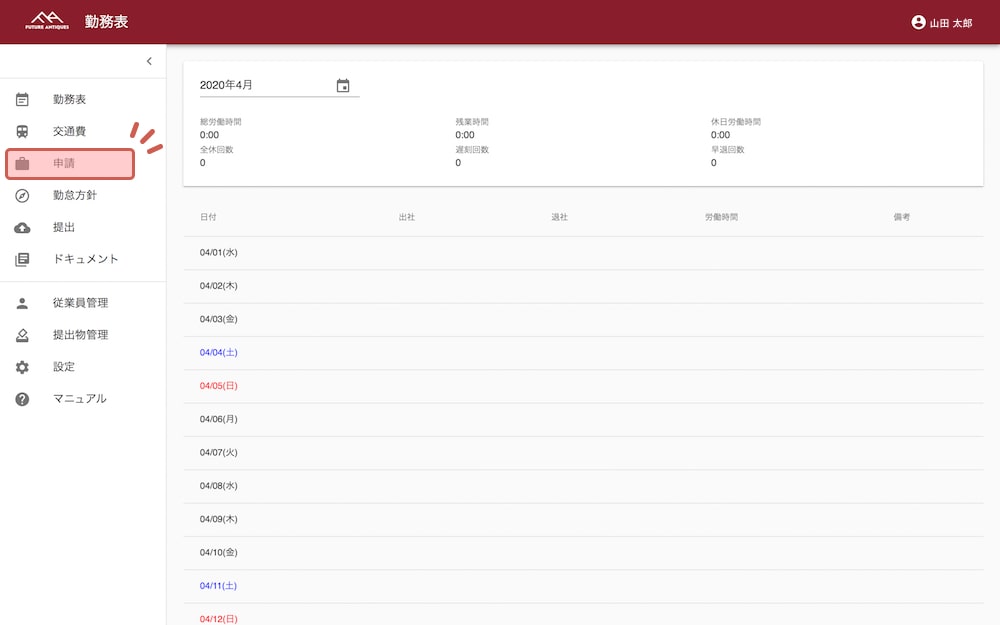Screen dimensions: 1000x625
Task: Open the 04/01(水) timesheet row
Action: [x=583, y=253]
